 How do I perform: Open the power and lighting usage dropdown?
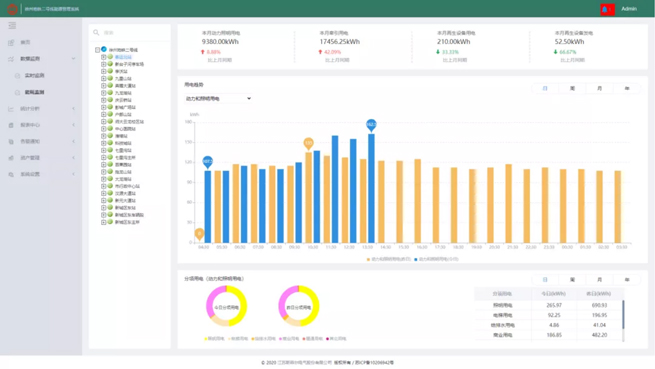coord(218,99)
